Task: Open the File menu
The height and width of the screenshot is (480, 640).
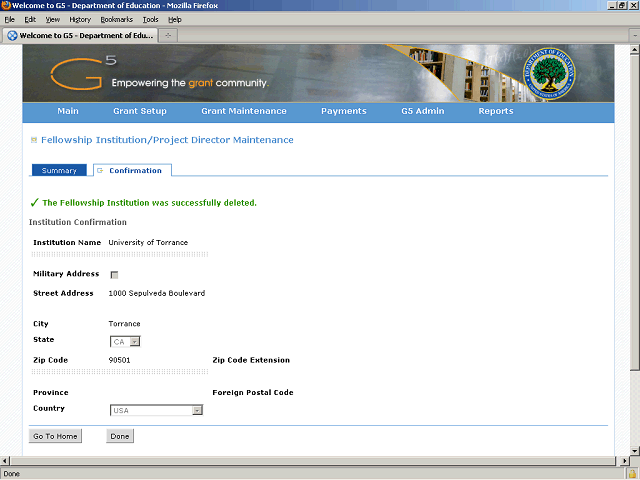Action: coord(9,20)
